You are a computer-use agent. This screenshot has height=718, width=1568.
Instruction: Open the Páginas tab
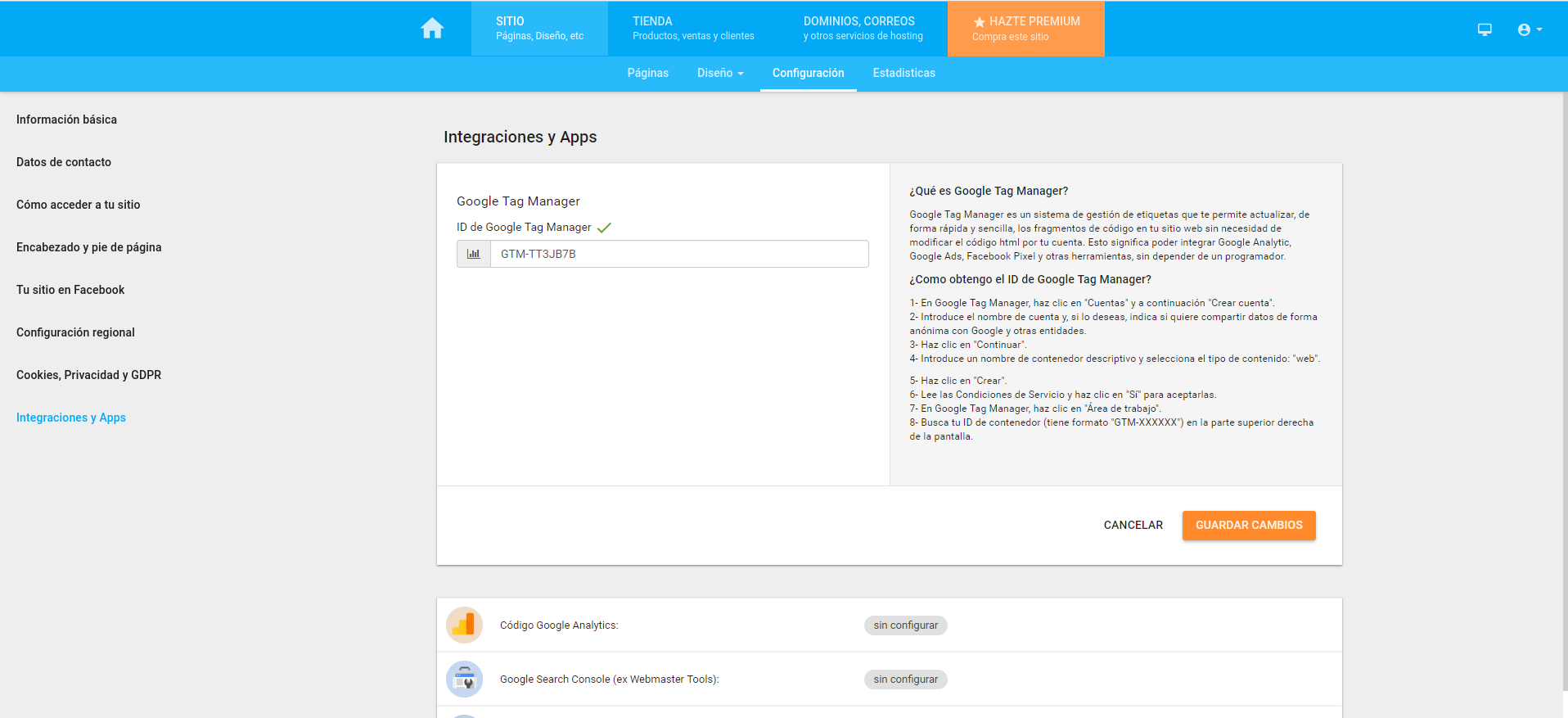click(647, 73)
